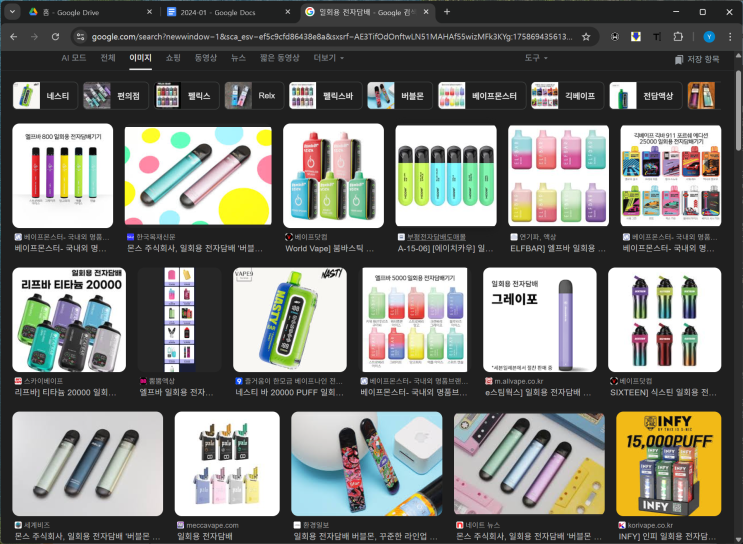Open the tab search dropdown arrow
This screenshot has width=743, height=544.
13,12
